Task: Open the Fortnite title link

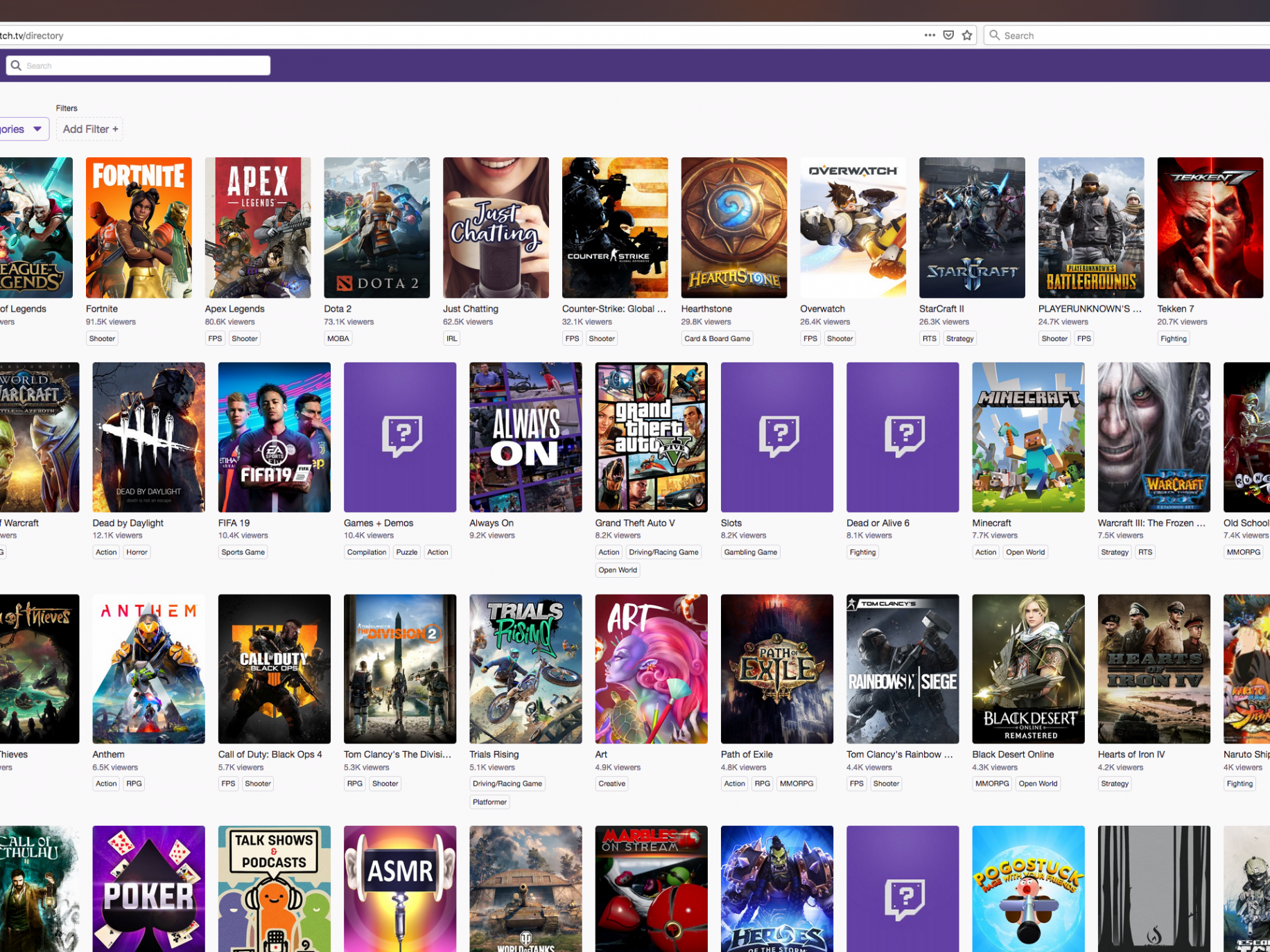Action: [102, 309]
